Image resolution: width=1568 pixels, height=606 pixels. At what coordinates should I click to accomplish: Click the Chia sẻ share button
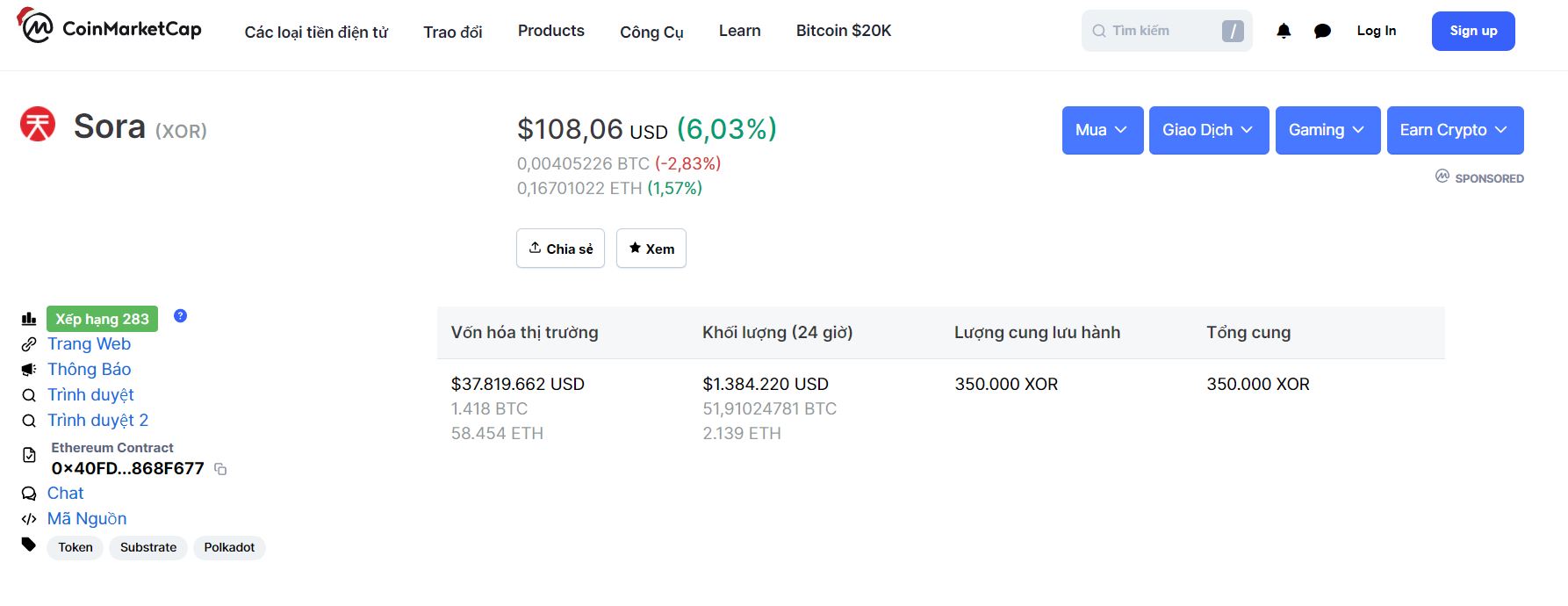coord(560,249)
